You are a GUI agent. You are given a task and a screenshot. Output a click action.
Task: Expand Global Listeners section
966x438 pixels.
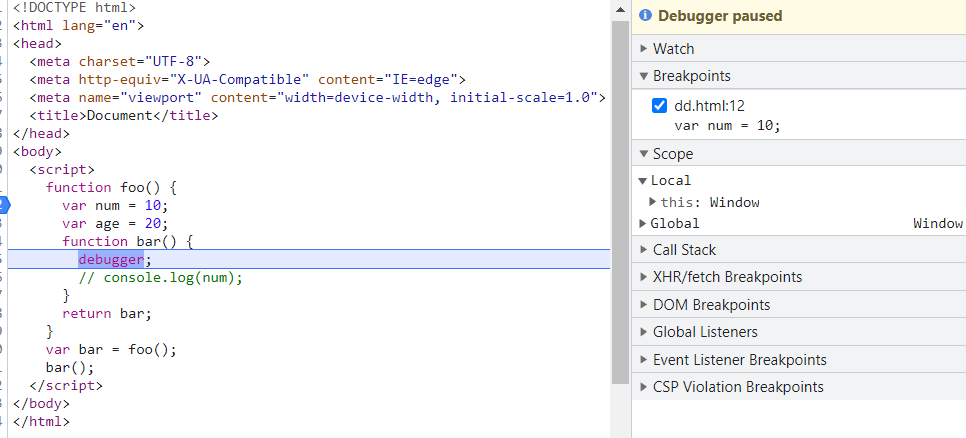point(798,331)
